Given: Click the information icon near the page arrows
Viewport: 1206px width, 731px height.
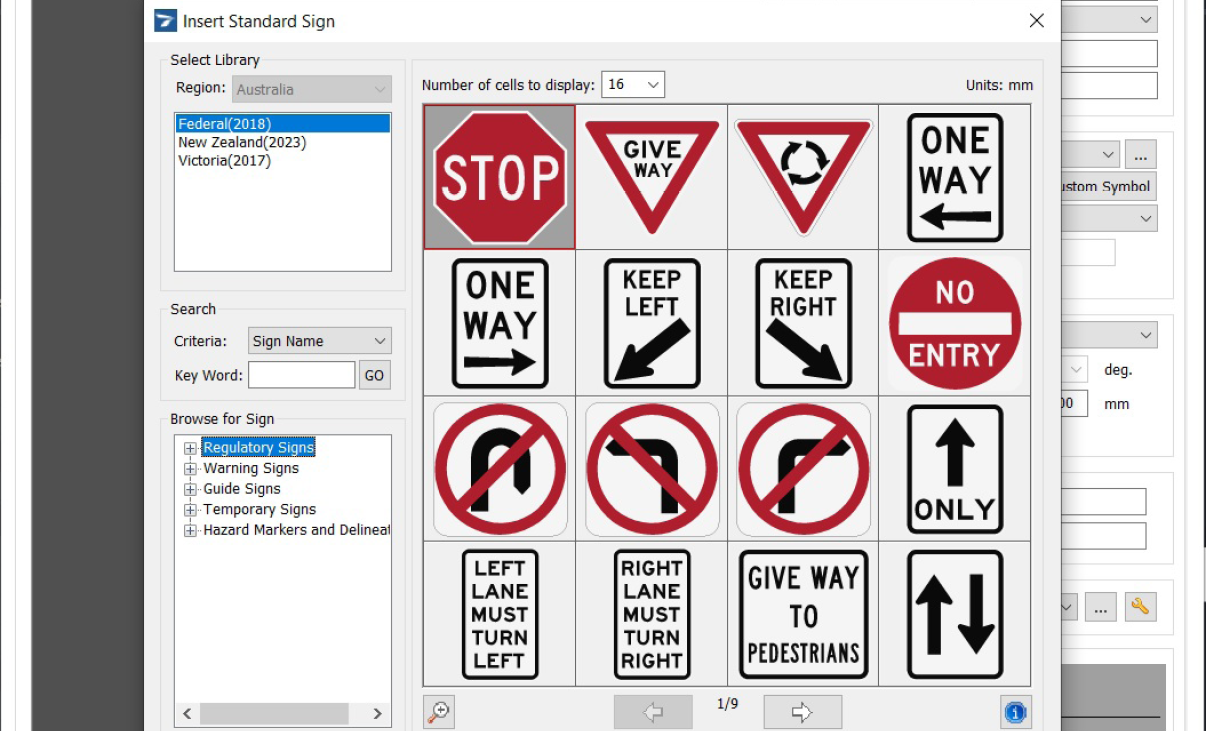Looking at the screenshot, I should click(1016, 712).
